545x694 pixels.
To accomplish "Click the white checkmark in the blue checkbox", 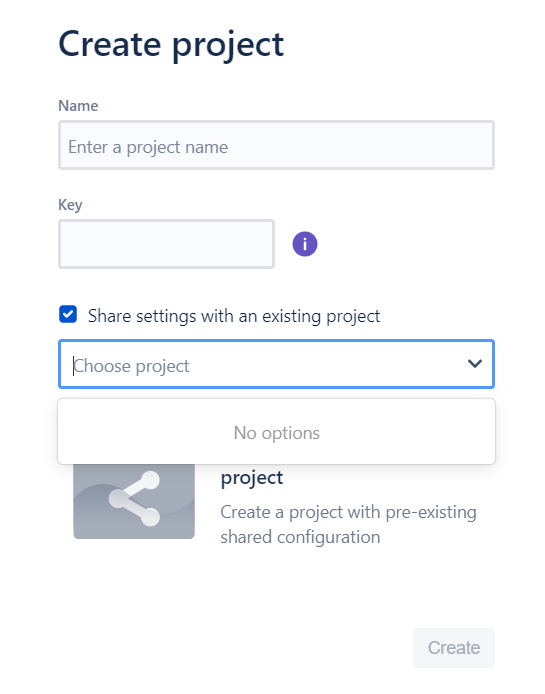I will [x=68, y=315].
